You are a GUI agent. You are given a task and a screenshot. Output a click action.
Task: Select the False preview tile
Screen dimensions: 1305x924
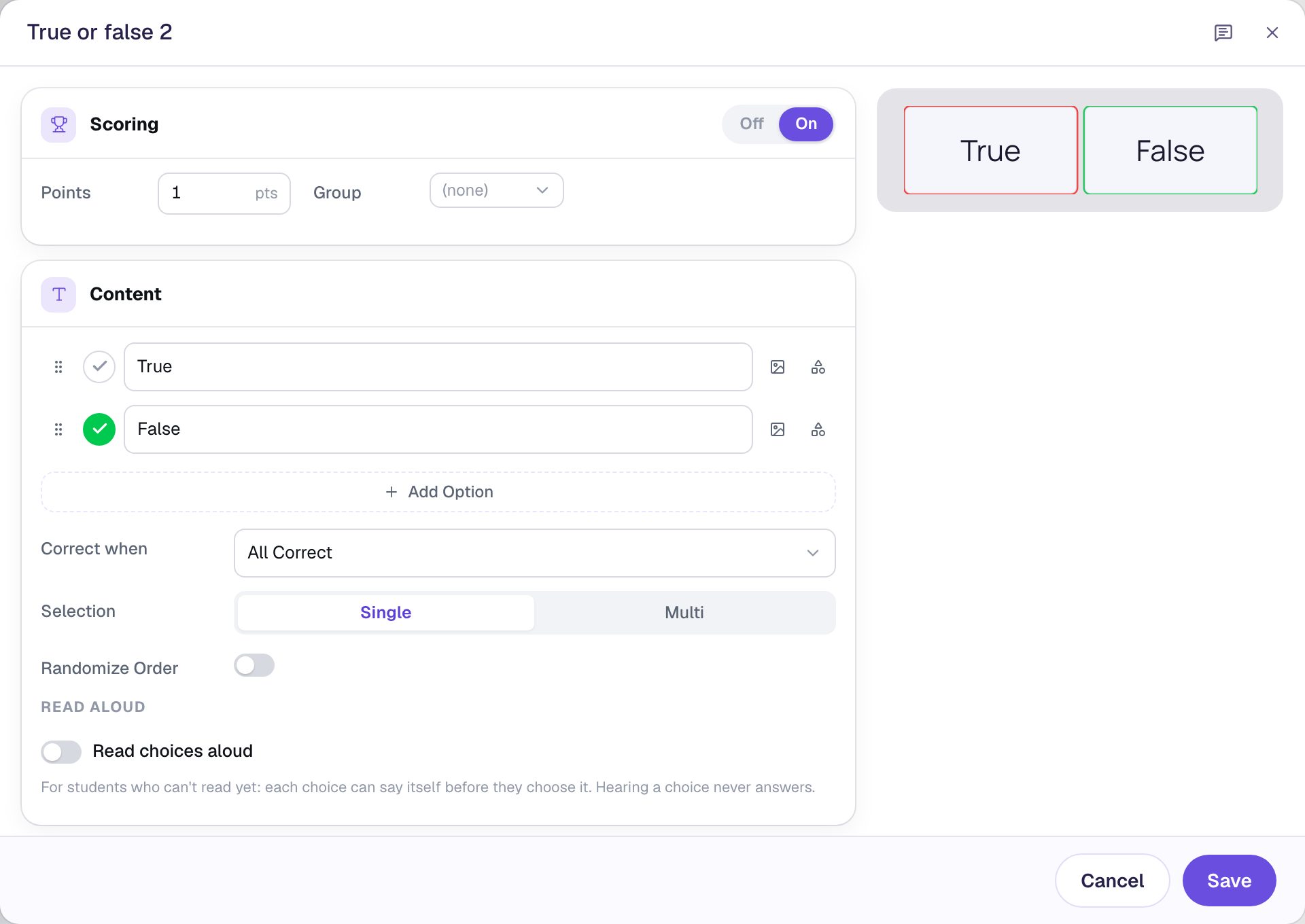(x=1170, y=150)
